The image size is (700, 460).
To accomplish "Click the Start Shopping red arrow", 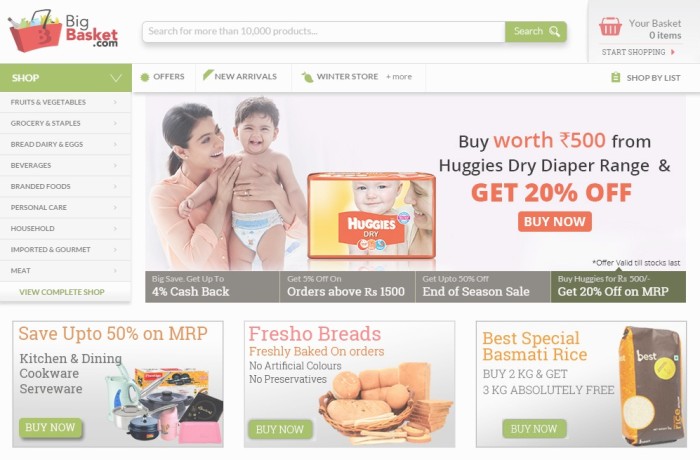I will pyautogui.click(x=673, y=52).
